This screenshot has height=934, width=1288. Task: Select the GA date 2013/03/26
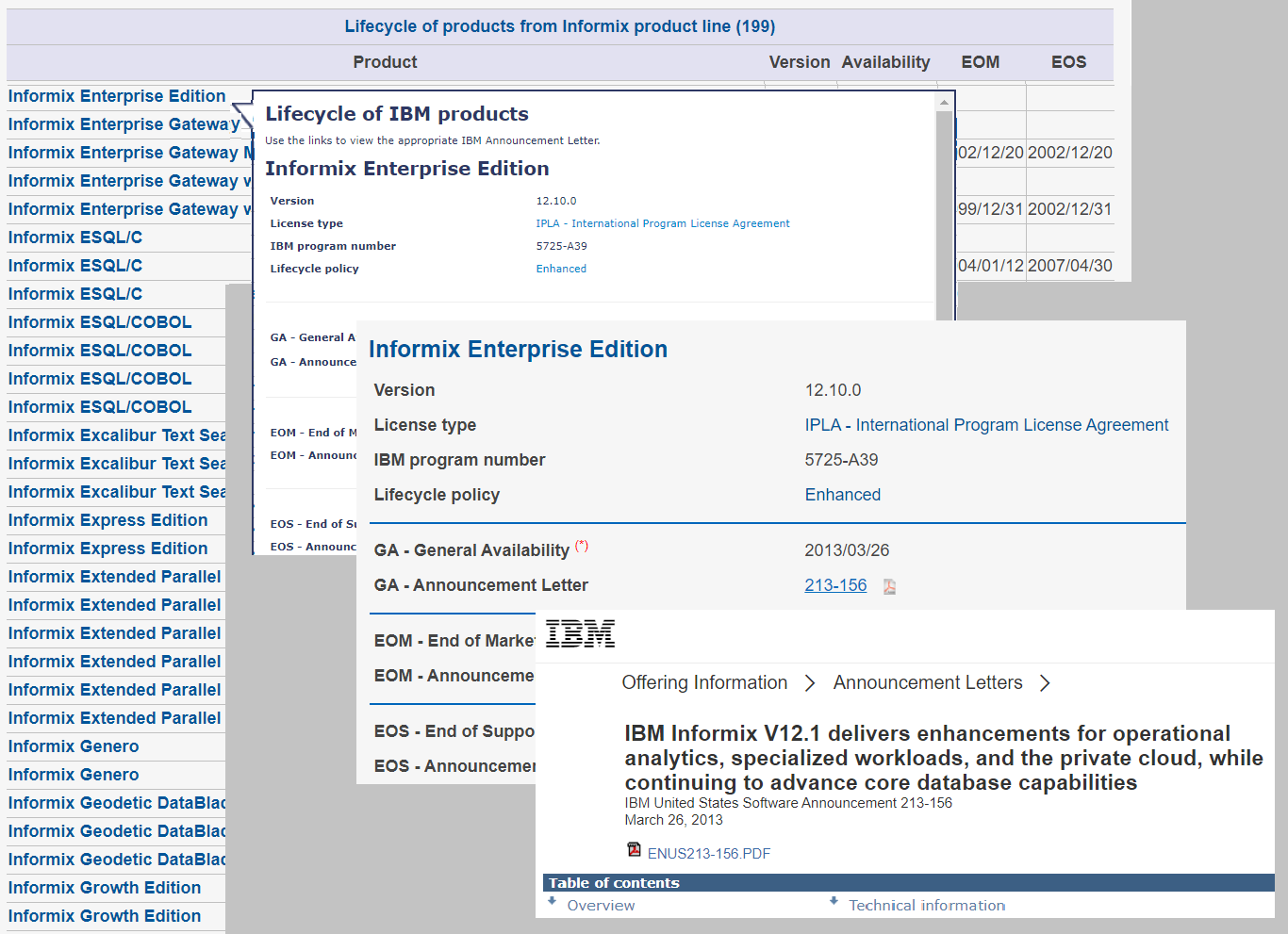(x=847, y=550)
